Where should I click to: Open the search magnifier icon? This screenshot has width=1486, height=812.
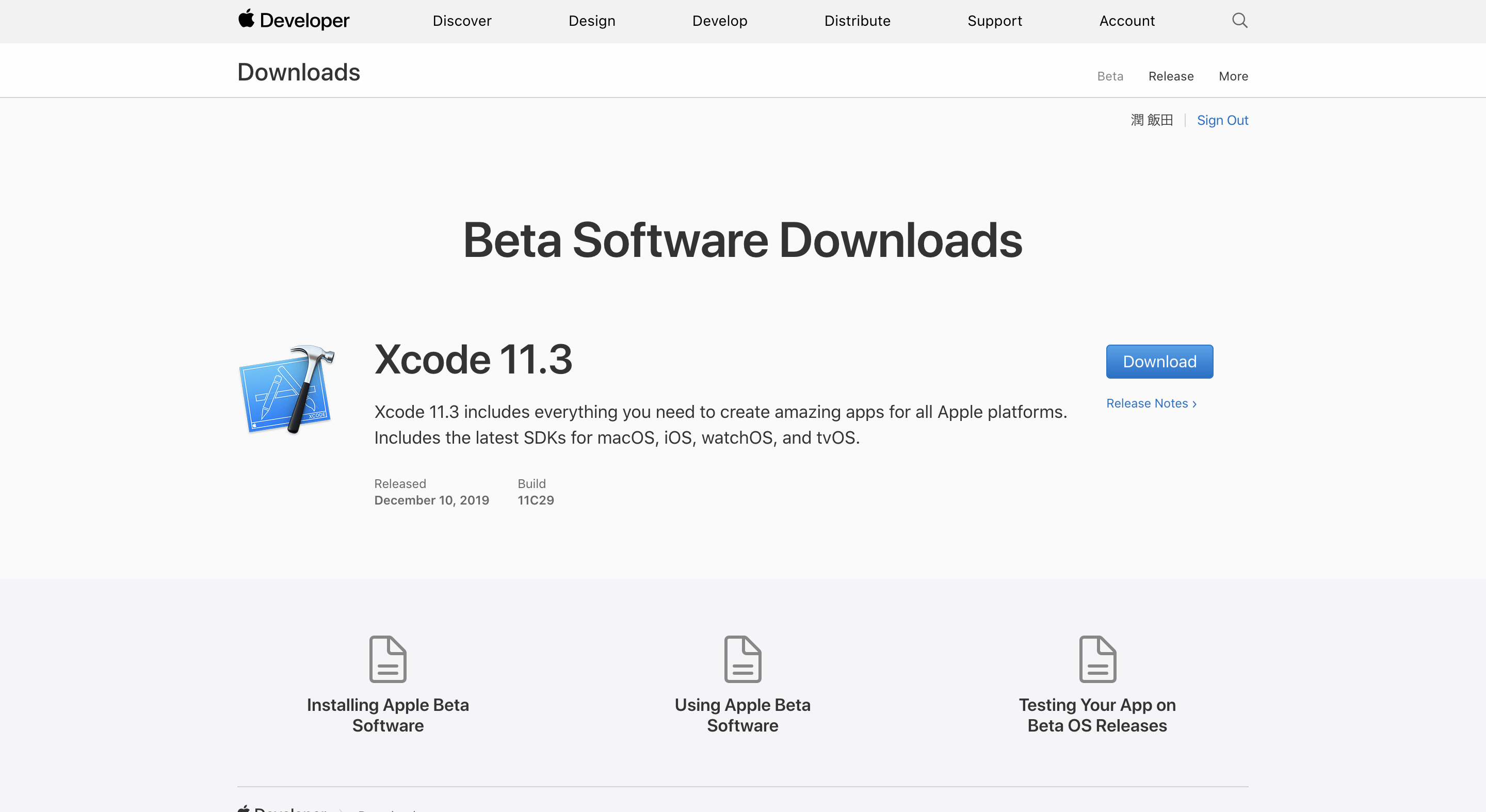[x=1240, y=21]
